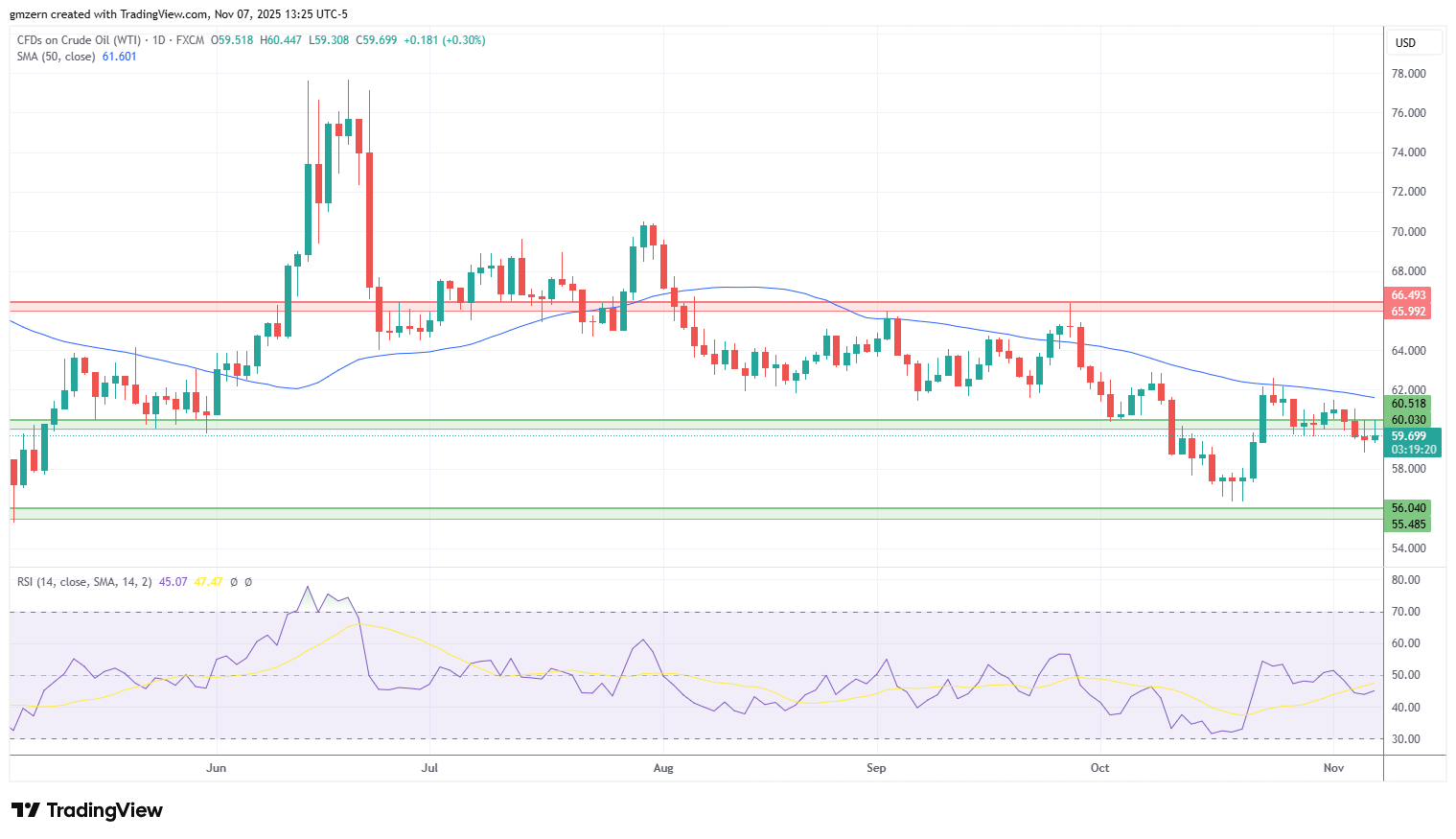Click the open price value O59.518

coord(232,40)
